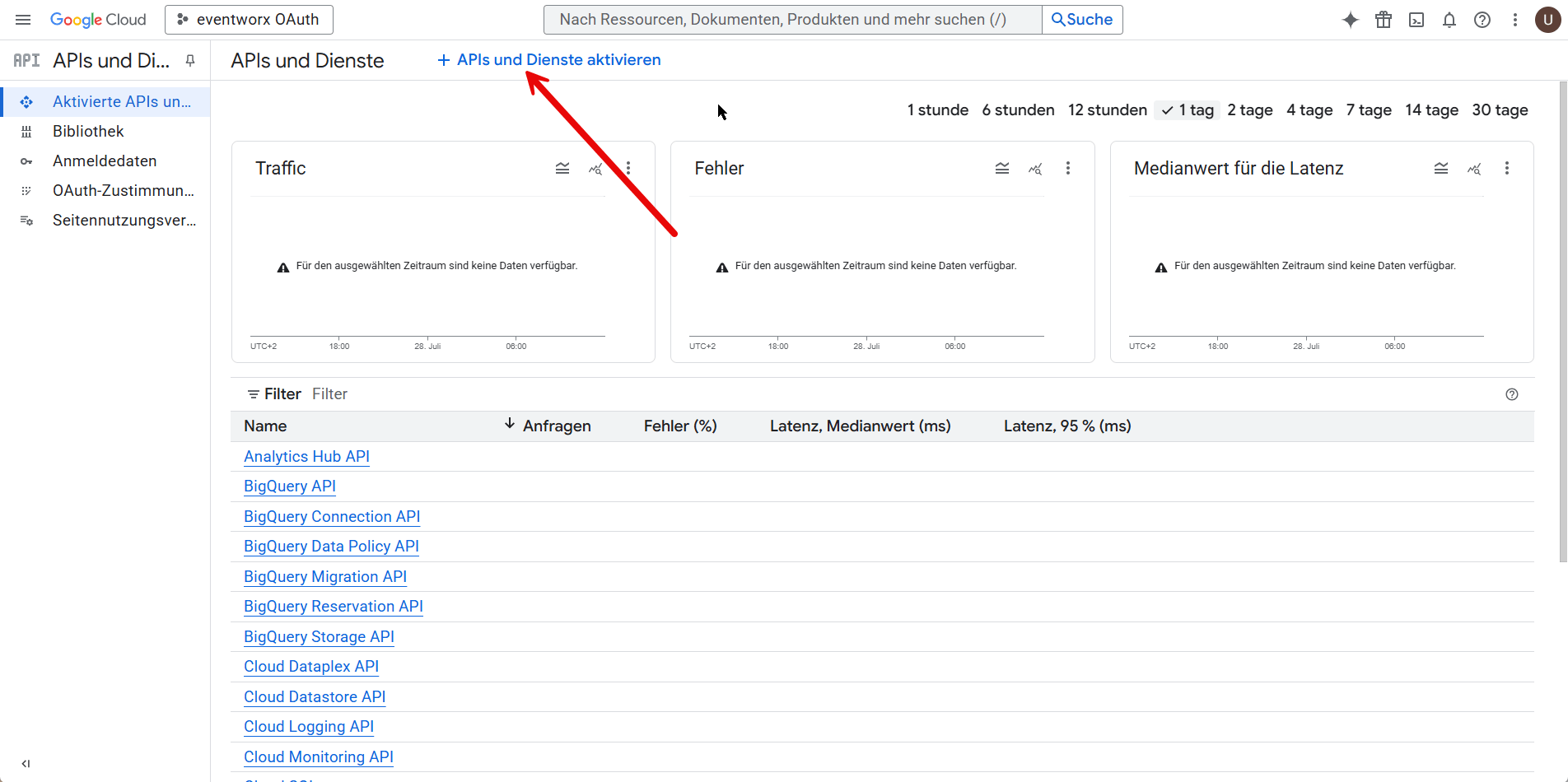The image size is (1568, 782).
Task: Sort table by Fehler (%) column
Action: (x=680, y=426)
